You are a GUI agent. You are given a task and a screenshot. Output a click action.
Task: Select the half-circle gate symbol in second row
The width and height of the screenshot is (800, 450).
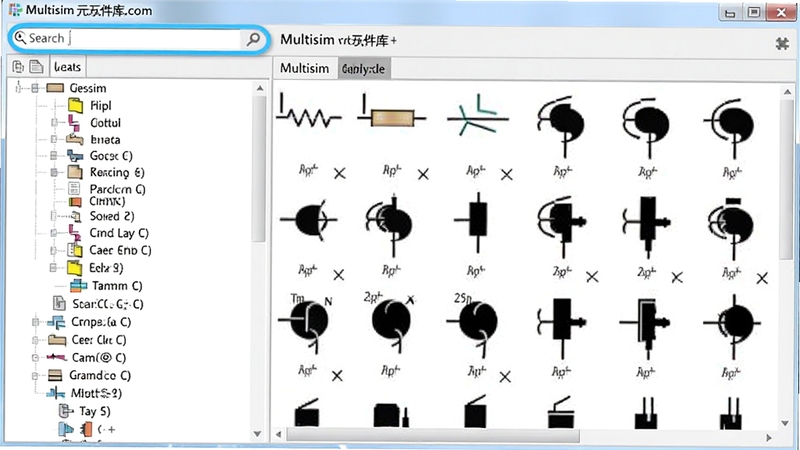309,219
